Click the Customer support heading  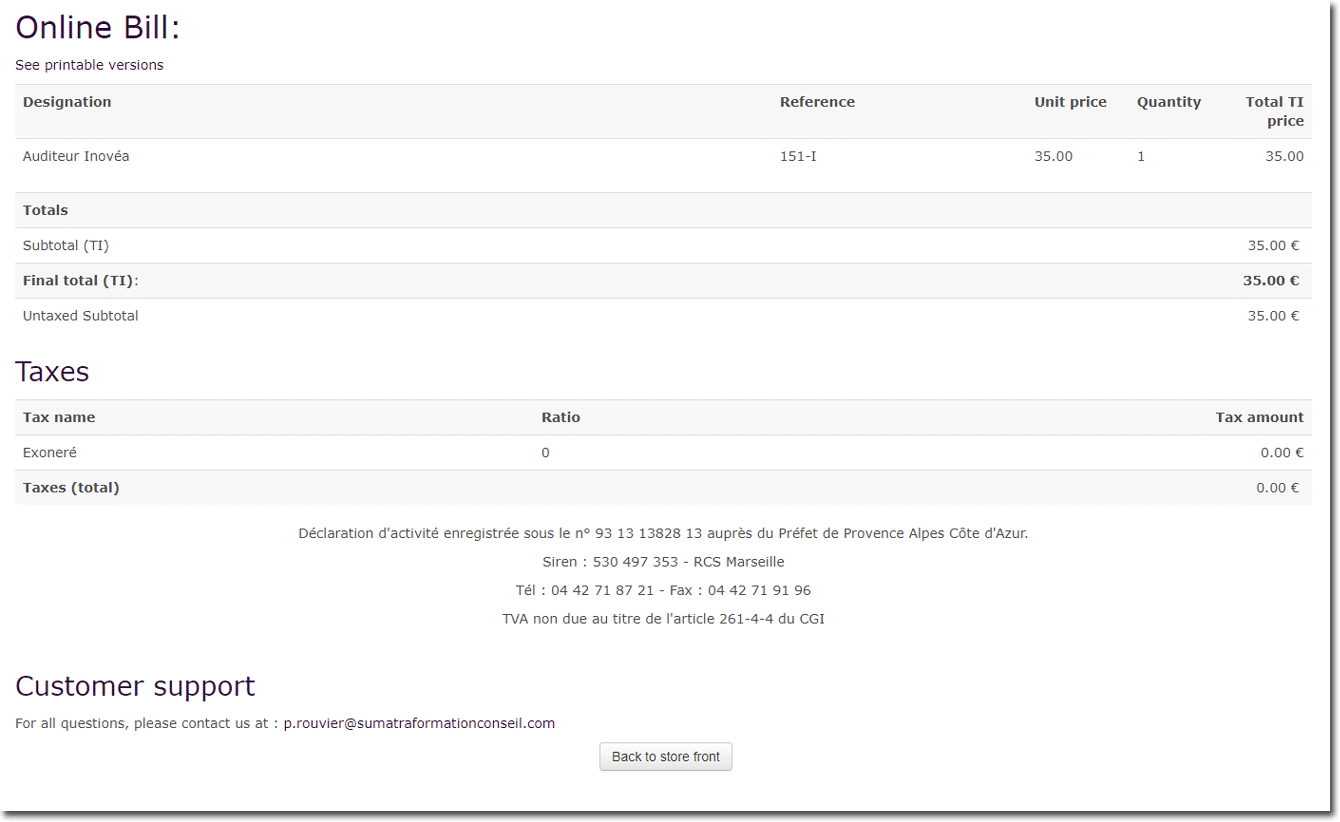pos(135,686)
